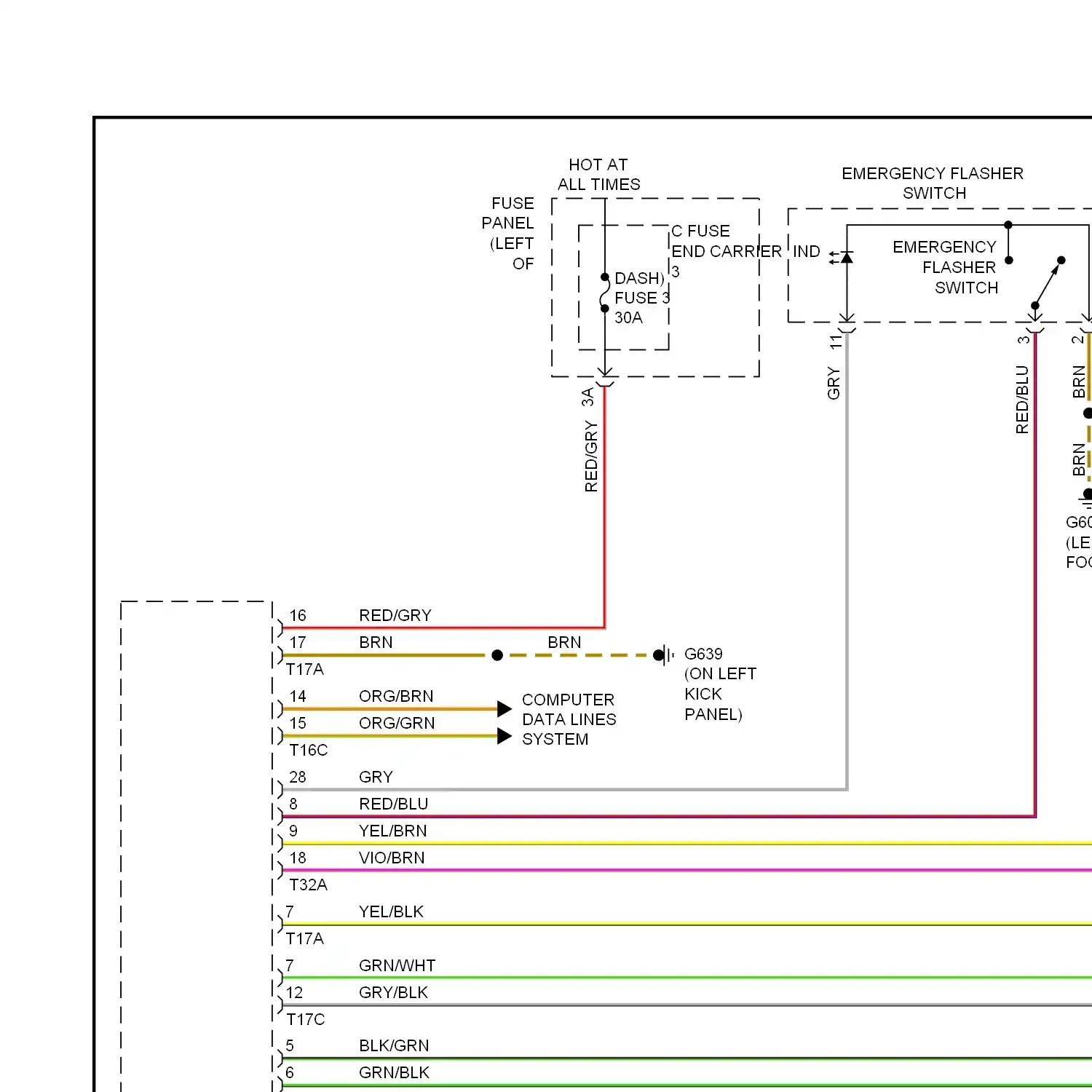Click pin number 15 beside ORG/GRN
This screenshot has width=1092, height=1092.
click(x=298, y=723)
